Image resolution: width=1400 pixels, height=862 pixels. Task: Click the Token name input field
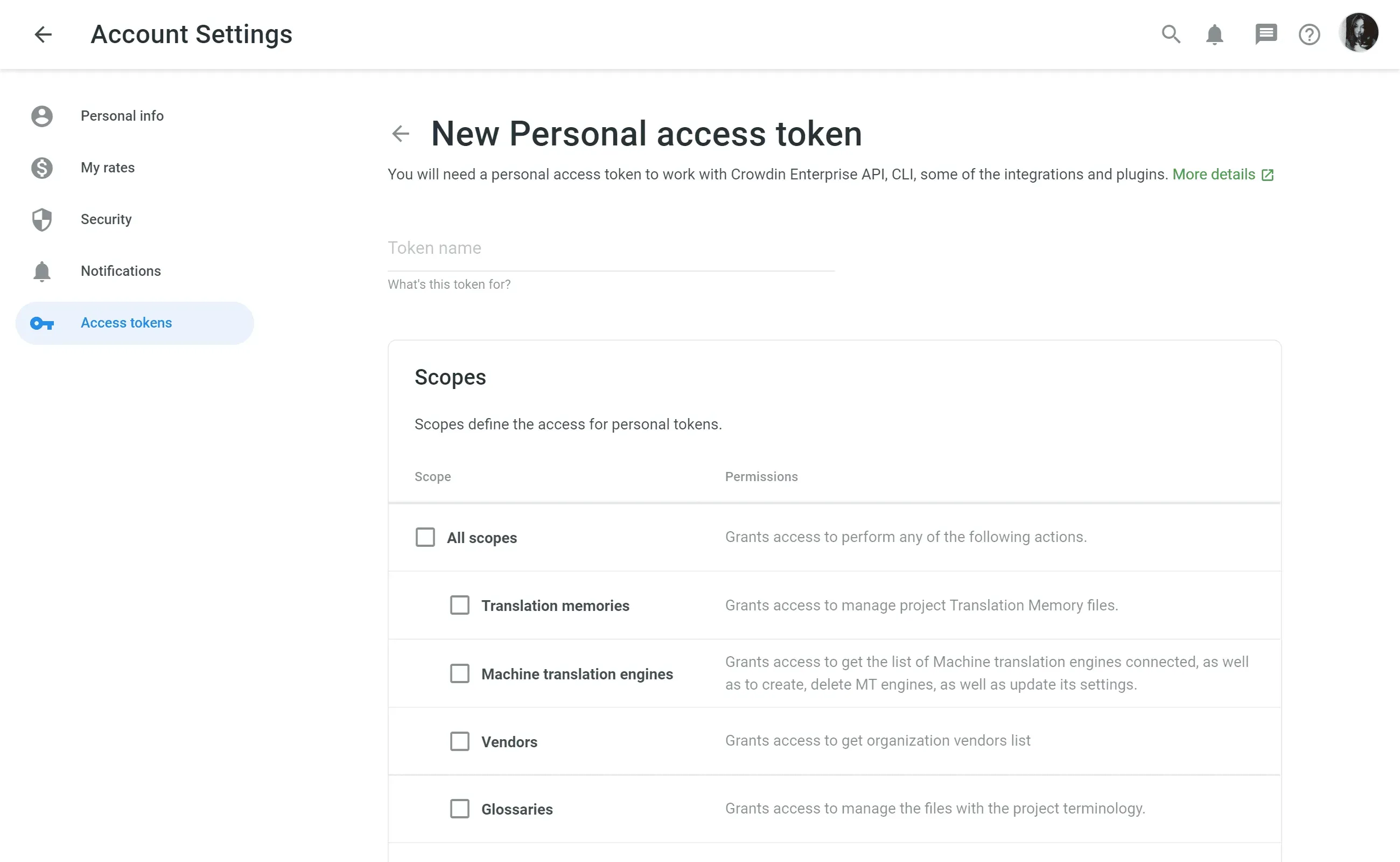[x=611, y=248]
